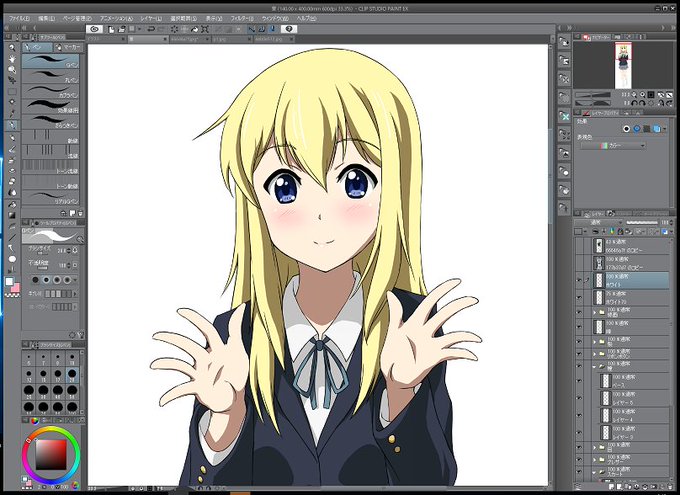Viewport: 680px width, 495px height.
Task: Expand the first collapsed folder below ホワイト70
Action: [595, 312]
